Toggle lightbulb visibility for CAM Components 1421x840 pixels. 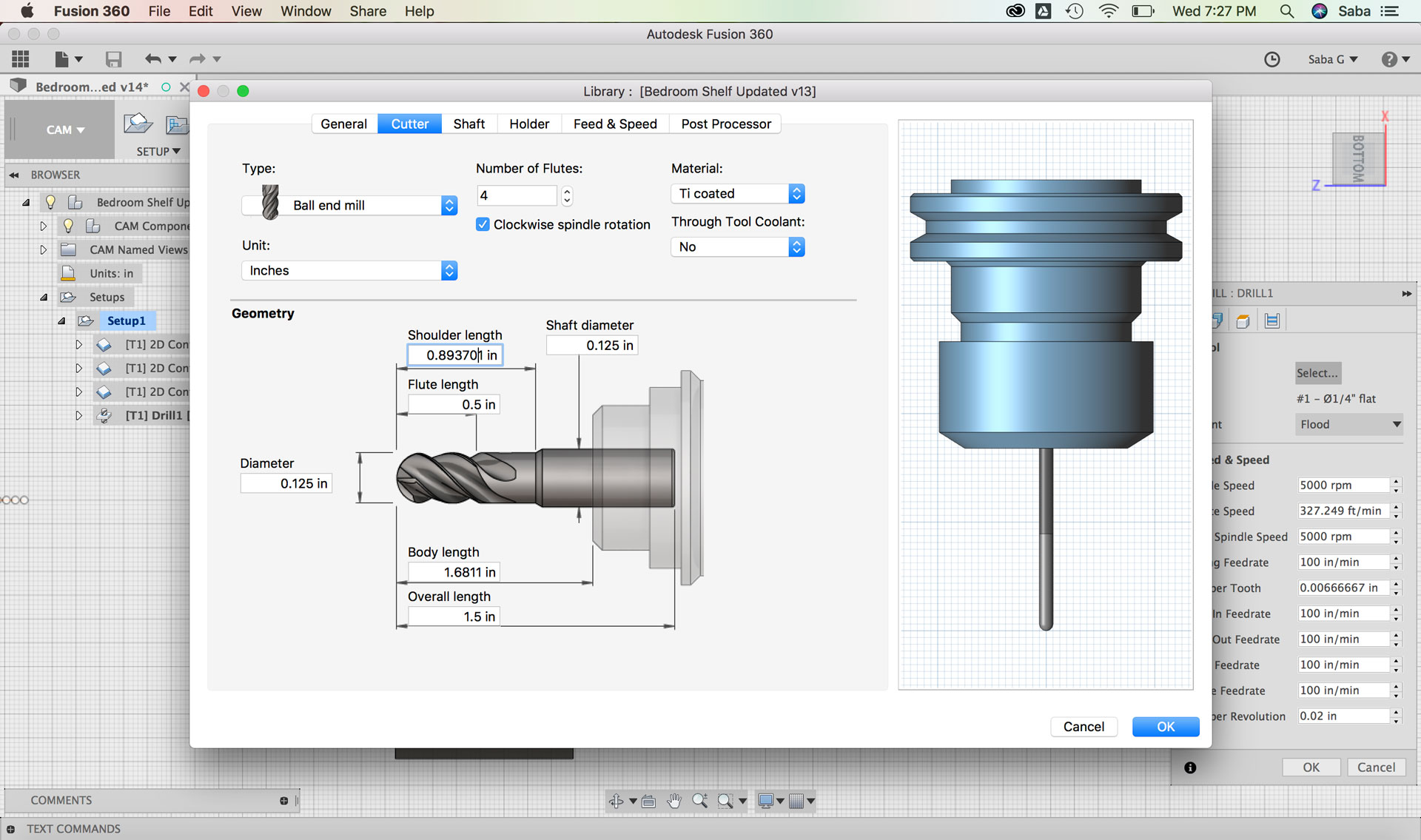coord(68,226)
